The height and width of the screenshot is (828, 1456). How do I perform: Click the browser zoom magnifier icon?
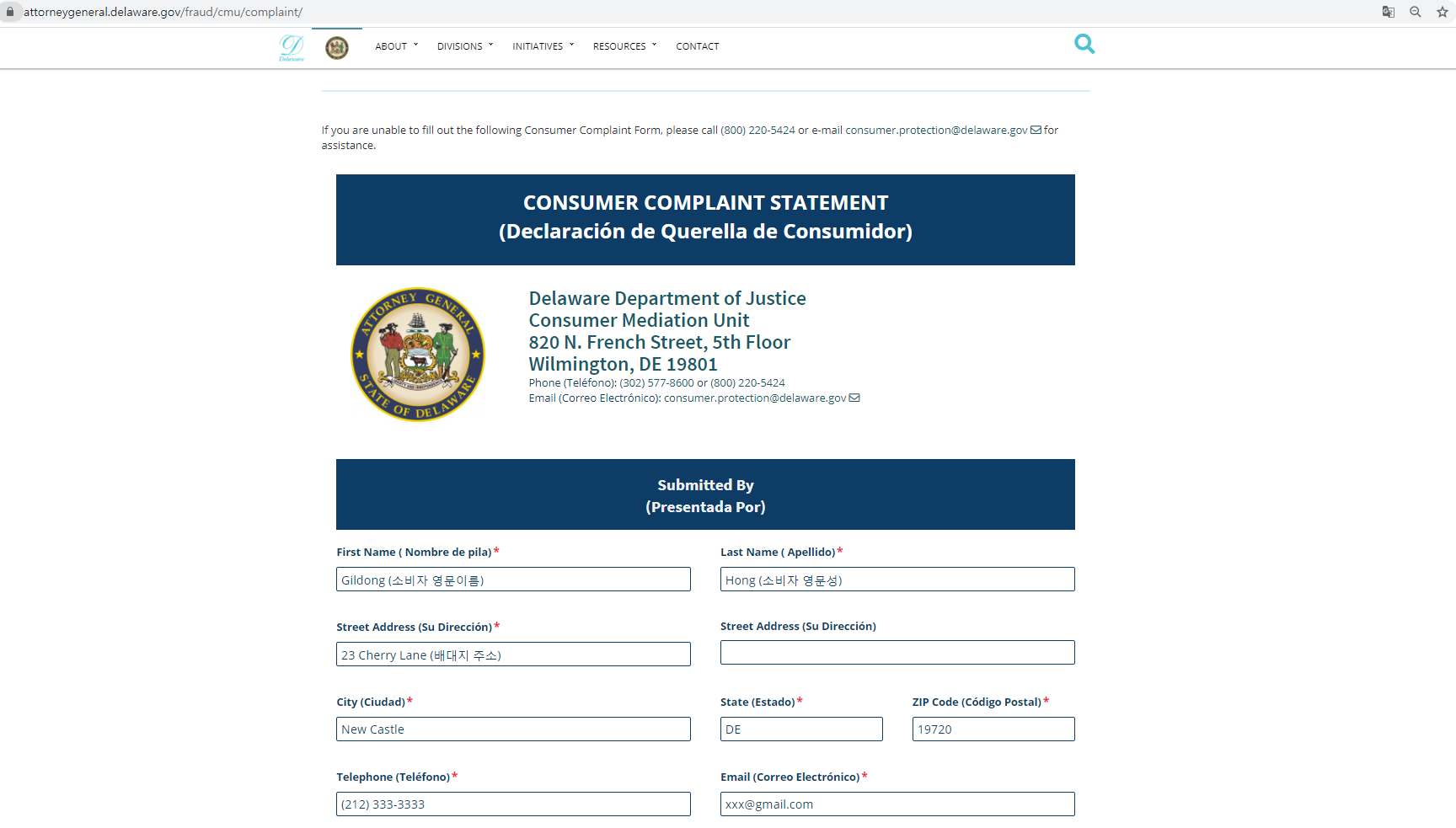click(1416, 12)
